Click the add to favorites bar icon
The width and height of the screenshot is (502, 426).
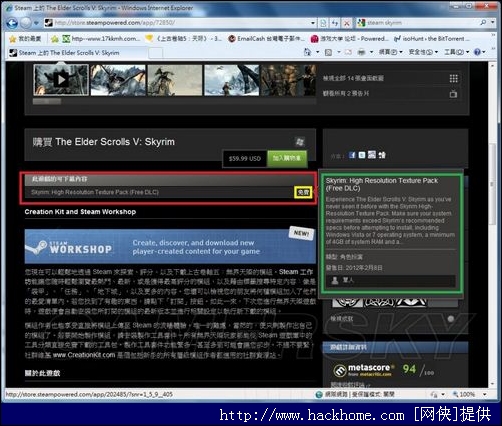[x=55, y=39]
